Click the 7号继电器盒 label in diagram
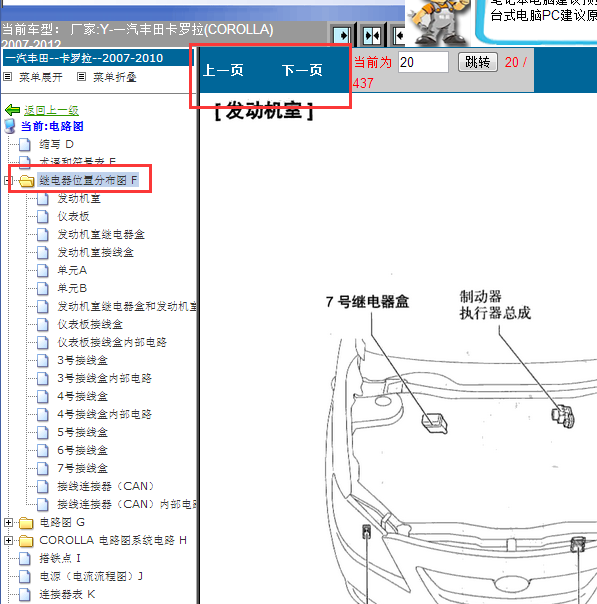The width and height of the screenshot is (597, 604). pyautogui.click(x=367, y=302)
